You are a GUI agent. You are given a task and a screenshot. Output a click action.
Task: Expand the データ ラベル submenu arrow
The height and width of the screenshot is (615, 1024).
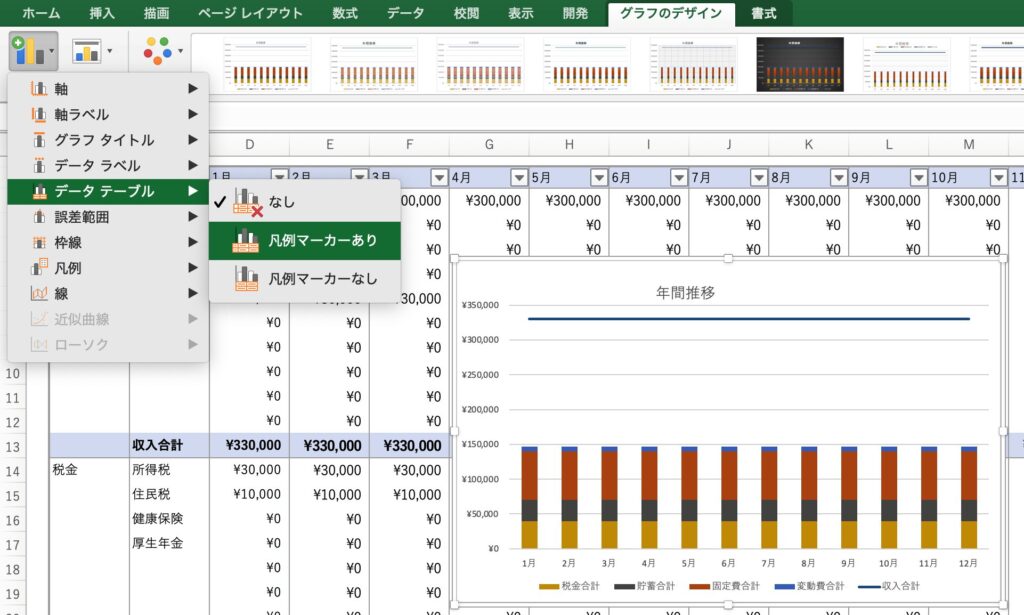[193, 166]
